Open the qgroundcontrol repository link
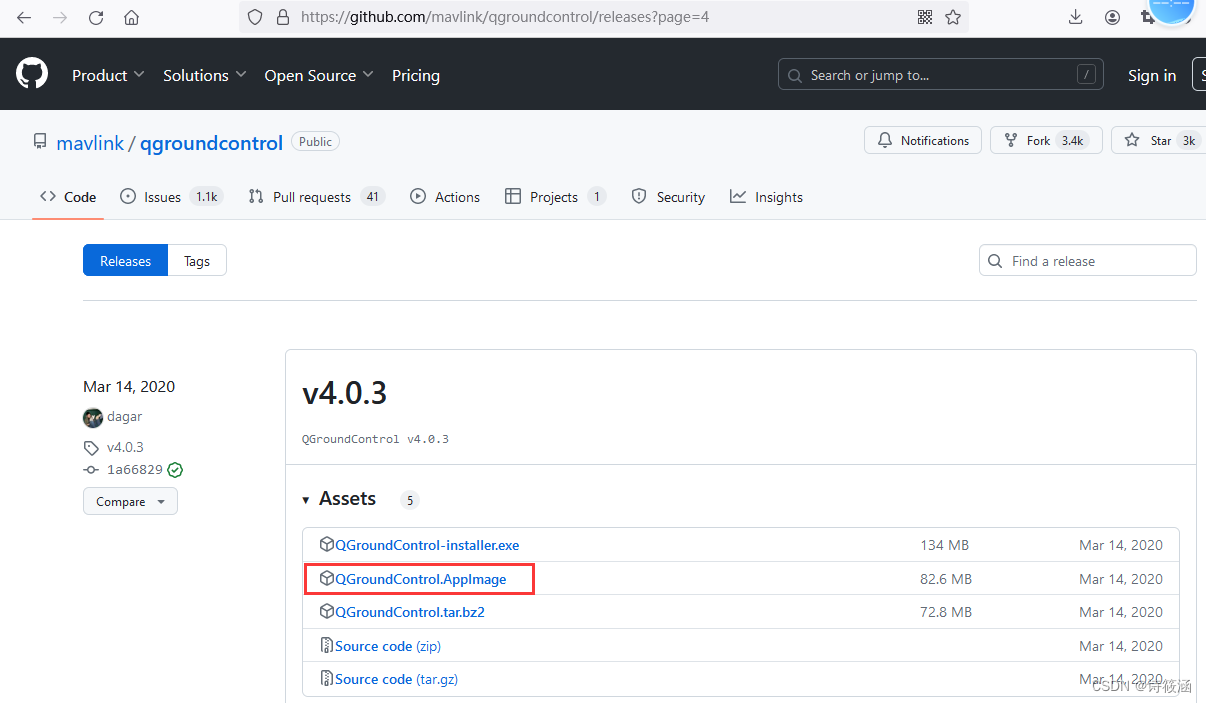 coord(212,143)
